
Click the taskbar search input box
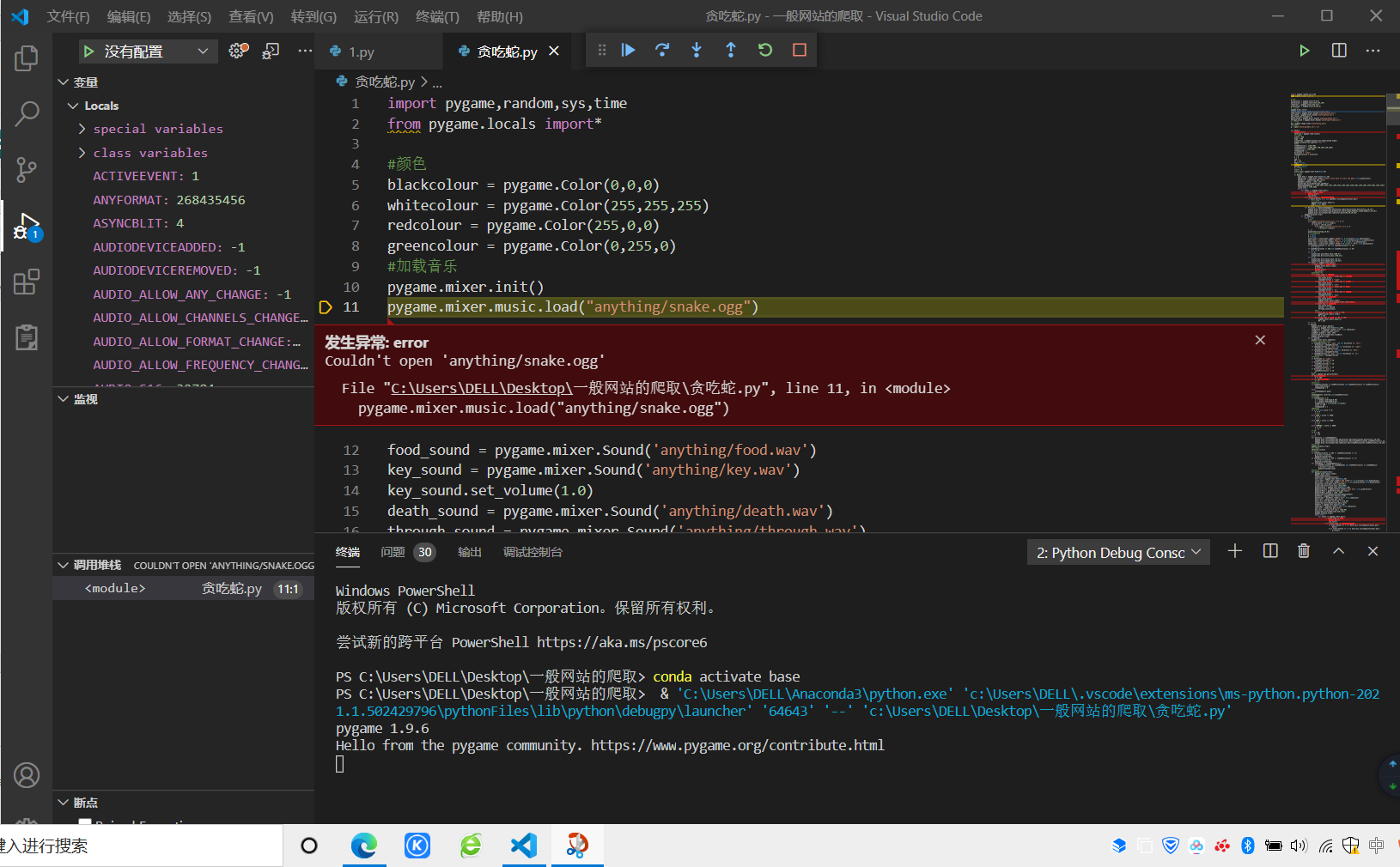click(141, 846)
